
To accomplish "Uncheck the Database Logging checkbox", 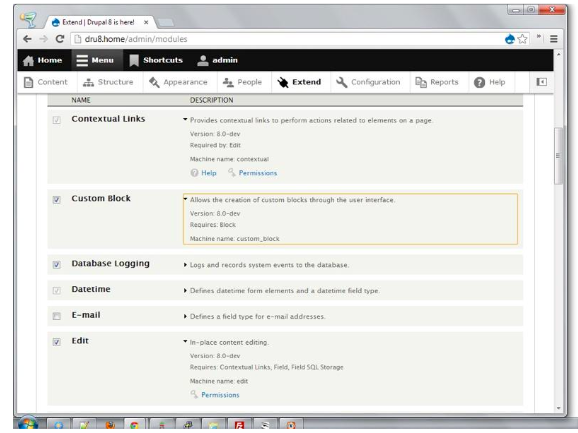I will tap(56, 265).
